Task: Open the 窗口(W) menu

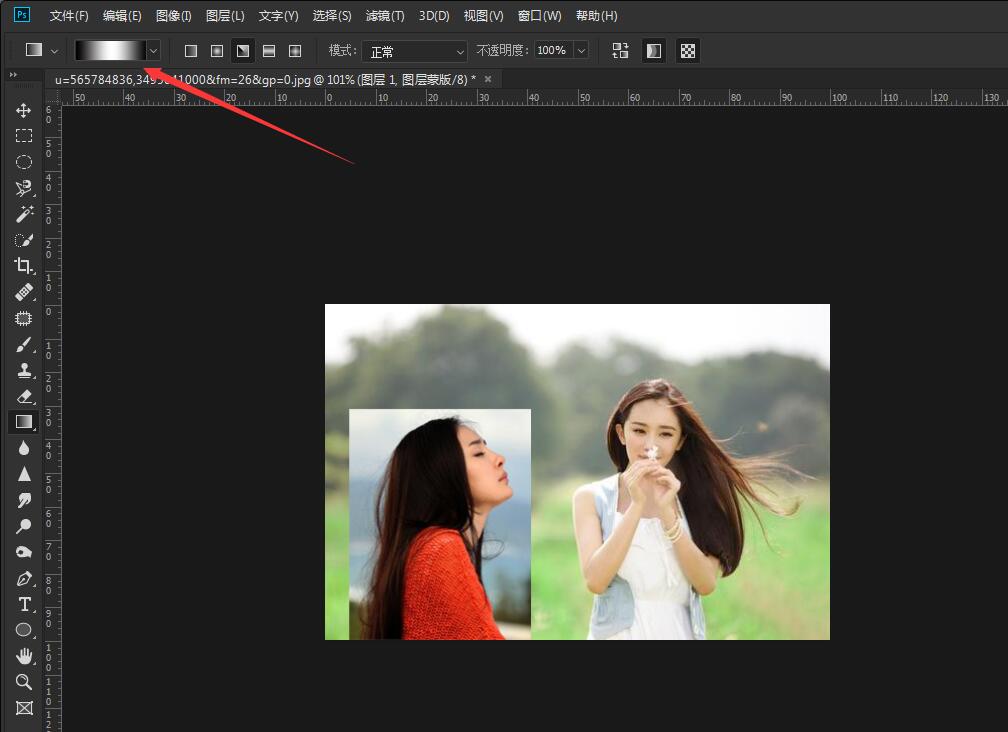Action: coord(539,15)
